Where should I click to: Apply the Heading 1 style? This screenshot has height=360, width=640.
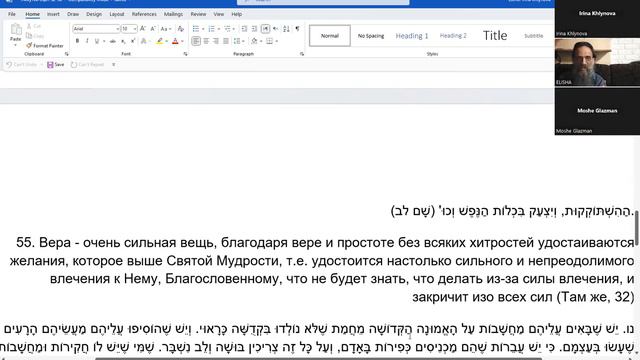[412, 36]
